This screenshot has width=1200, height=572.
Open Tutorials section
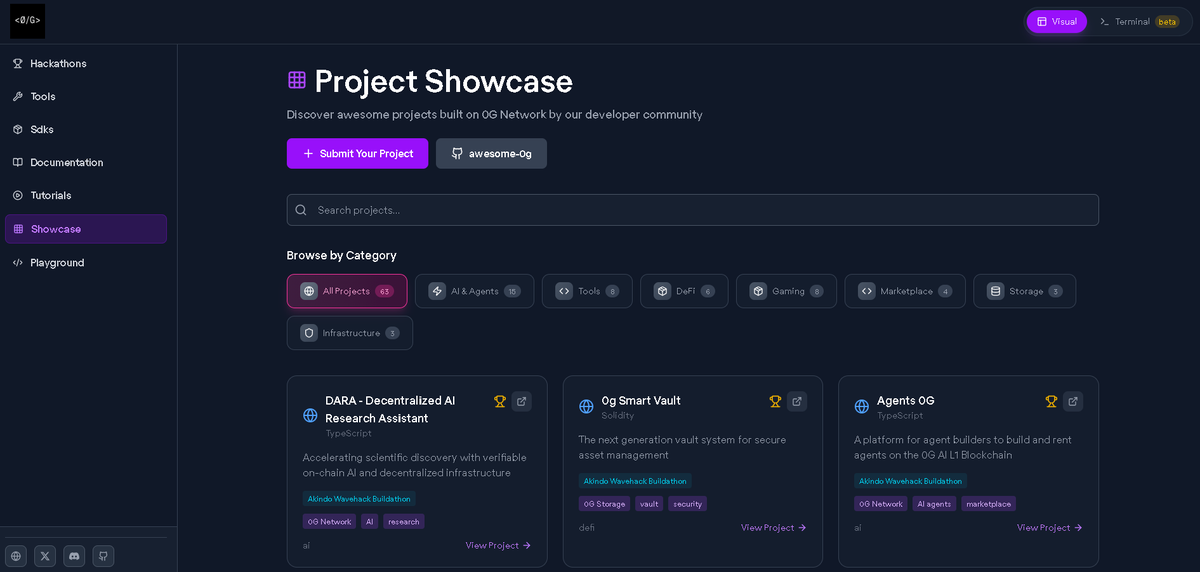[86, 195]
